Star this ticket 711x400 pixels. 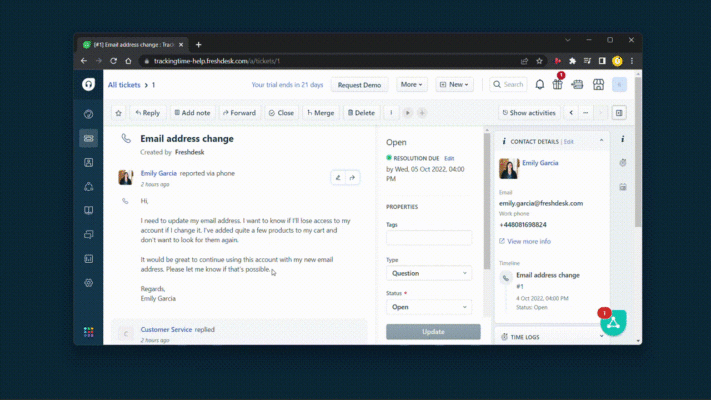click(118, 113)
